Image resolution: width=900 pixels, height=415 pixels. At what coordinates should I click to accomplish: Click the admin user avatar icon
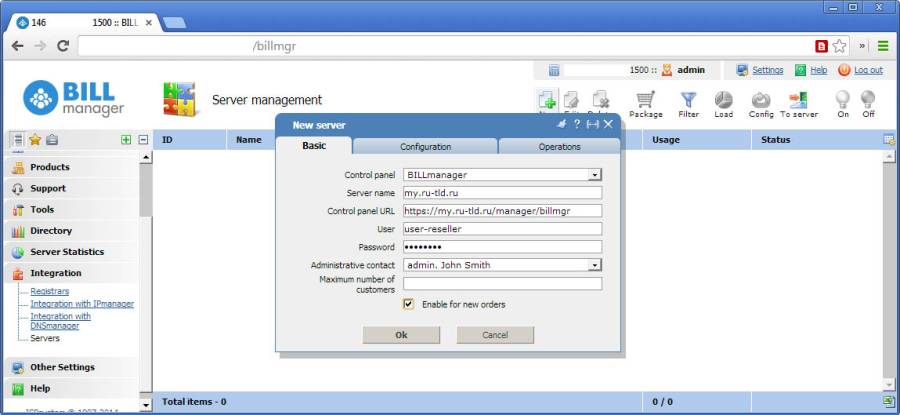pos(666,70)
